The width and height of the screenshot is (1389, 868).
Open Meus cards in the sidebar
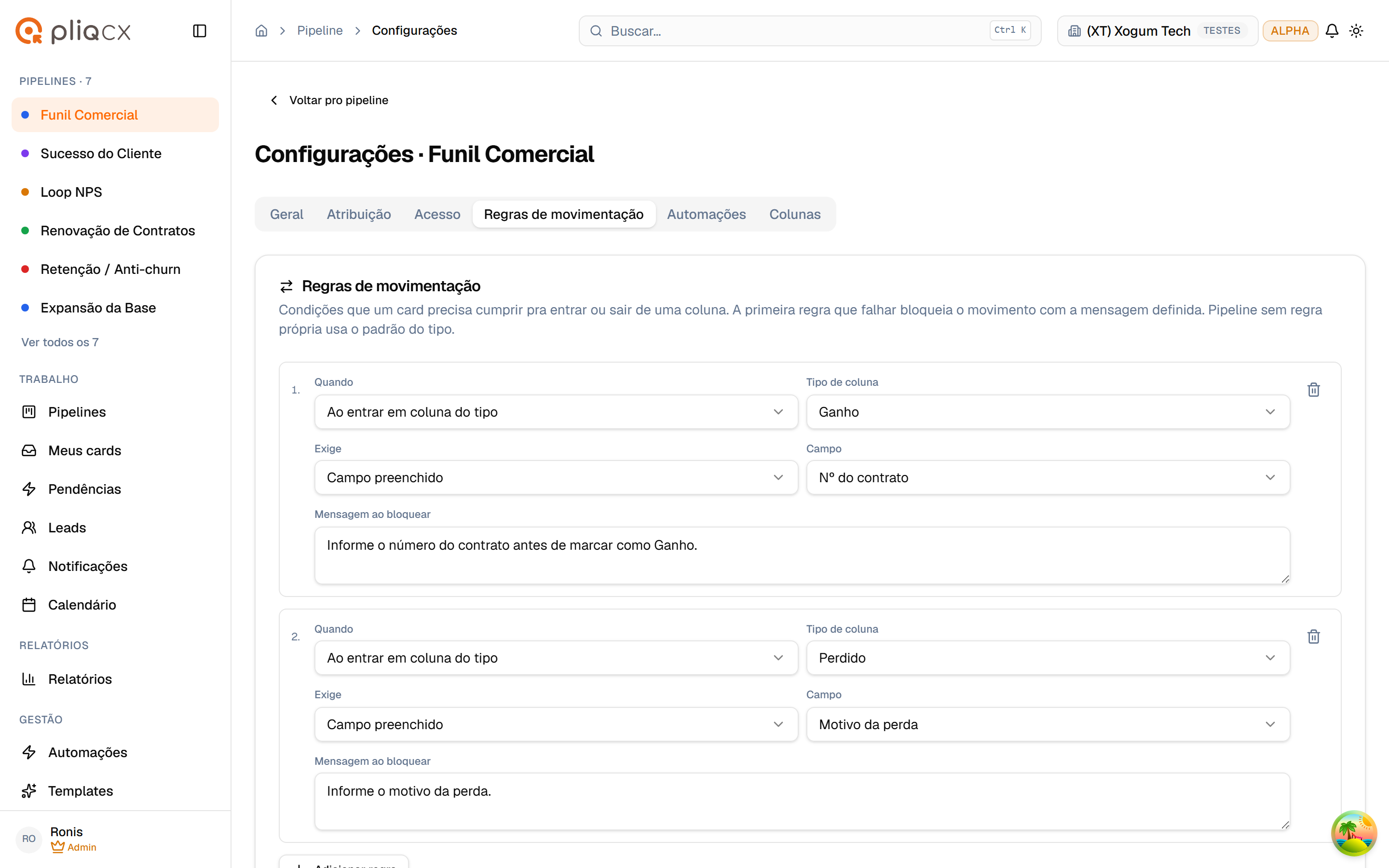[115, 450]
